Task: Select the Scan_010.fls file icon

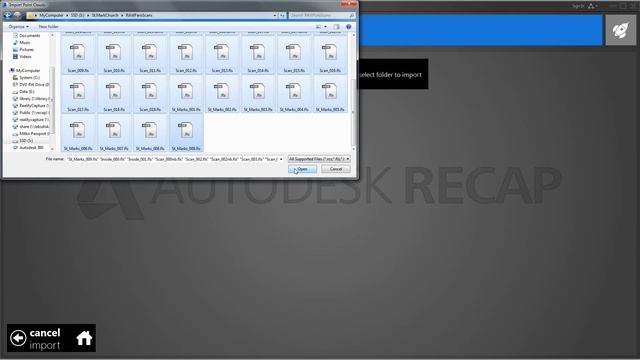Action: tap(114, 53)
